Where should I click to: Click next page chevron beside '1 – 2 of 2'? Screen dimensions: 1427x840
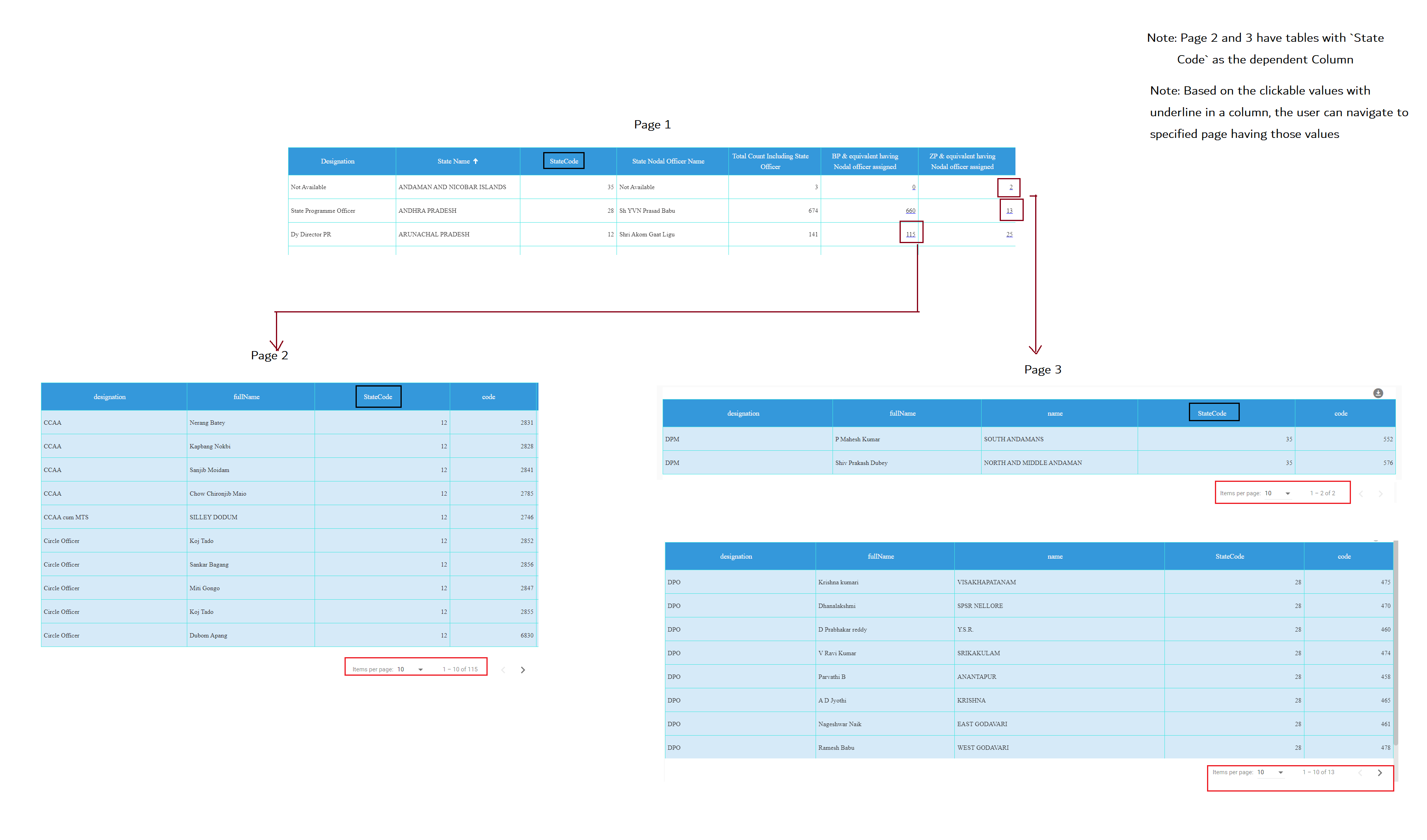[x=1380, y=494]
